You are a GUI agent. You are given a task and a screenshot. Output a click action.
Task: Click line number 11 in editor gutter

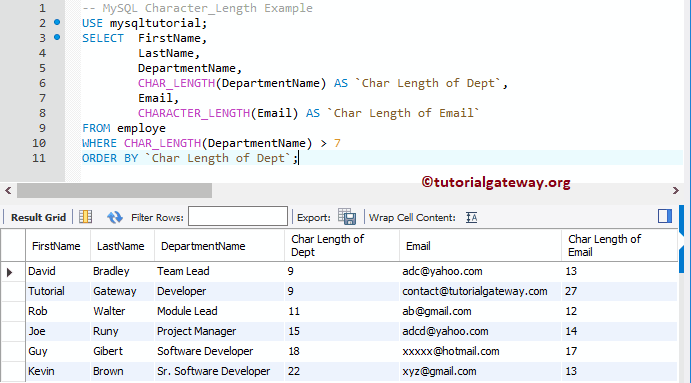tap(39, 158)
